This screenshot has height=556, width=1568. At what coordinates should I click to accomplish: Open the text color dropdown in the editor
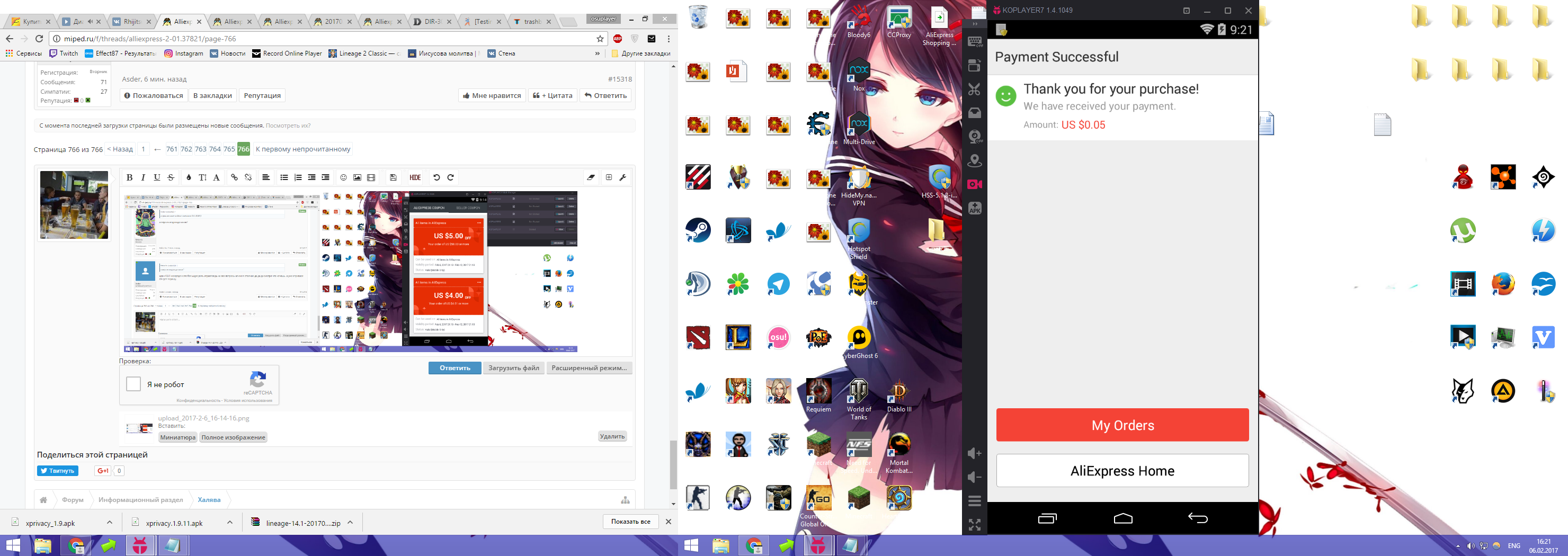(x=189, y=177)
